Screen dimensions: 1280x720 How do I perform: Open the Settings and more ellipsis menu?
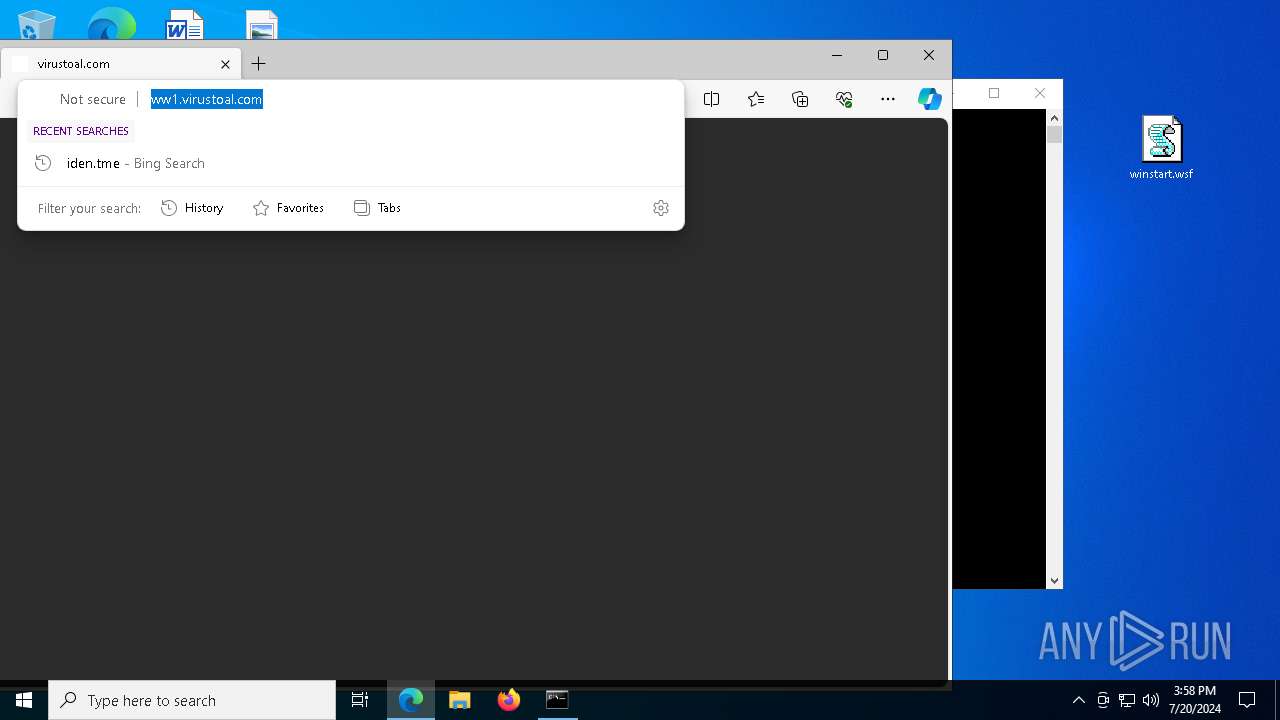click(888, 99)
